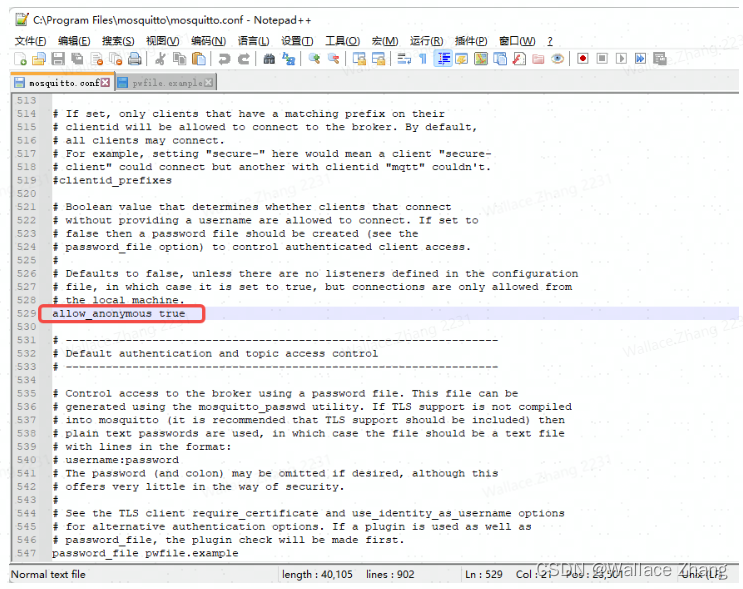Viewport: 743px width, 589px height.
Task: Click the Zoom In icon
Action: click(x=314, y=59)
